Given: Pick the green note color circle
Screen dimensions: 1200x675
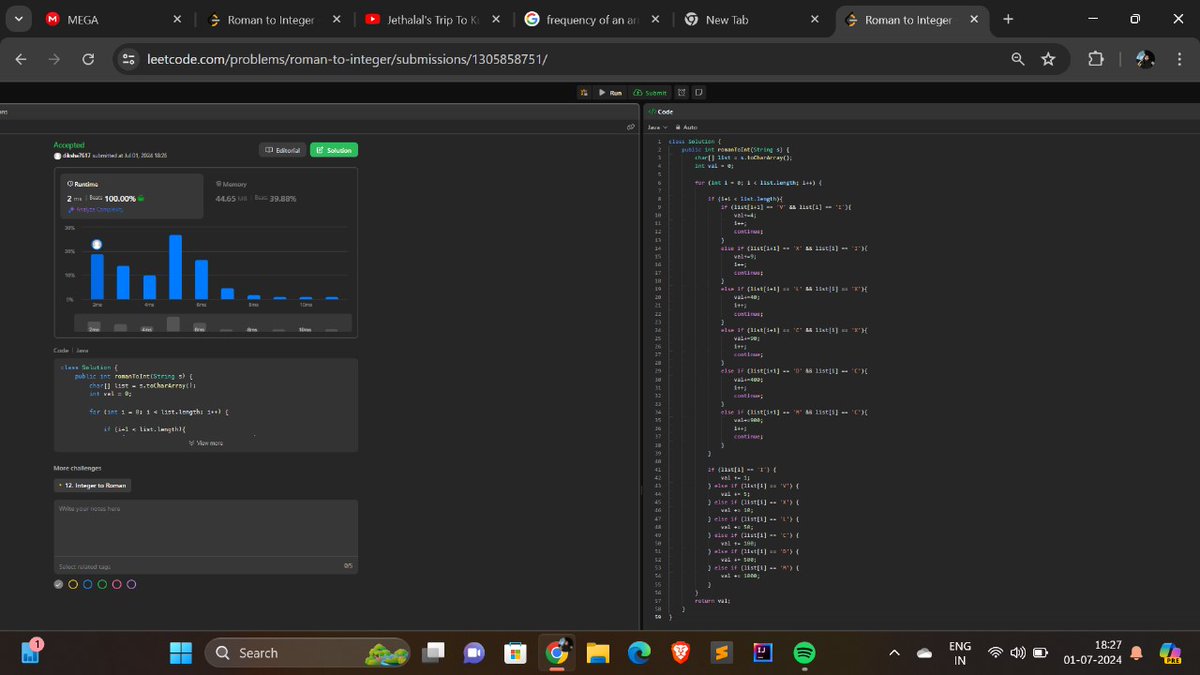Looking at the screenshot, I should (x=102, y=584).
